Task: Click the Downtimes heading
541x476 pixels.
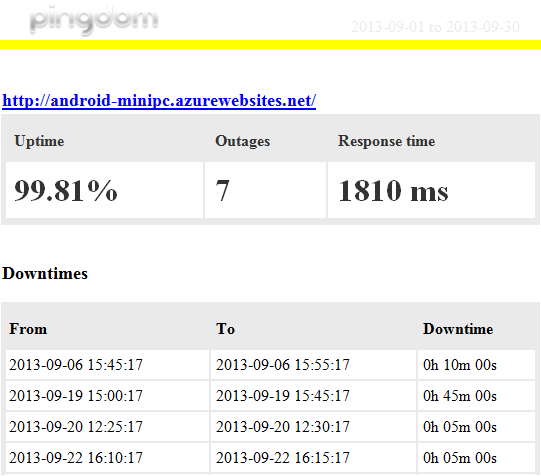Action: [45, 274]
